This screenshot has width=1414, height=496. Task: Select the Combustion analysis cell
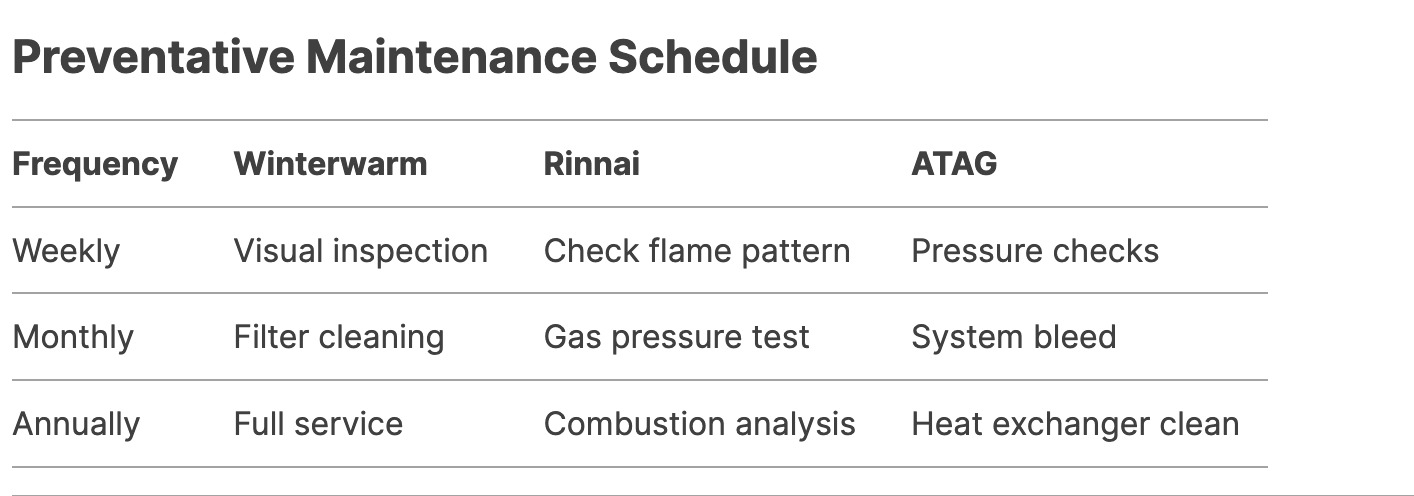point(700,424)
